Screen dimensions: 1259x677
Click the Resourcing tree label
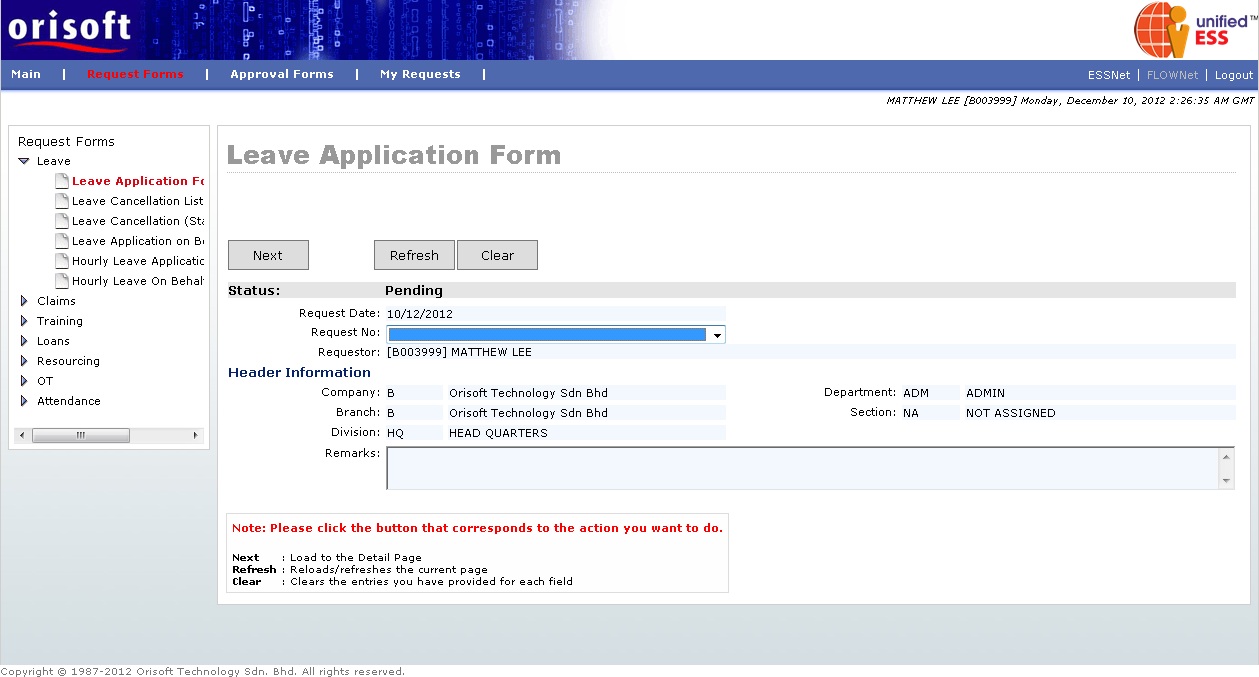68,361
